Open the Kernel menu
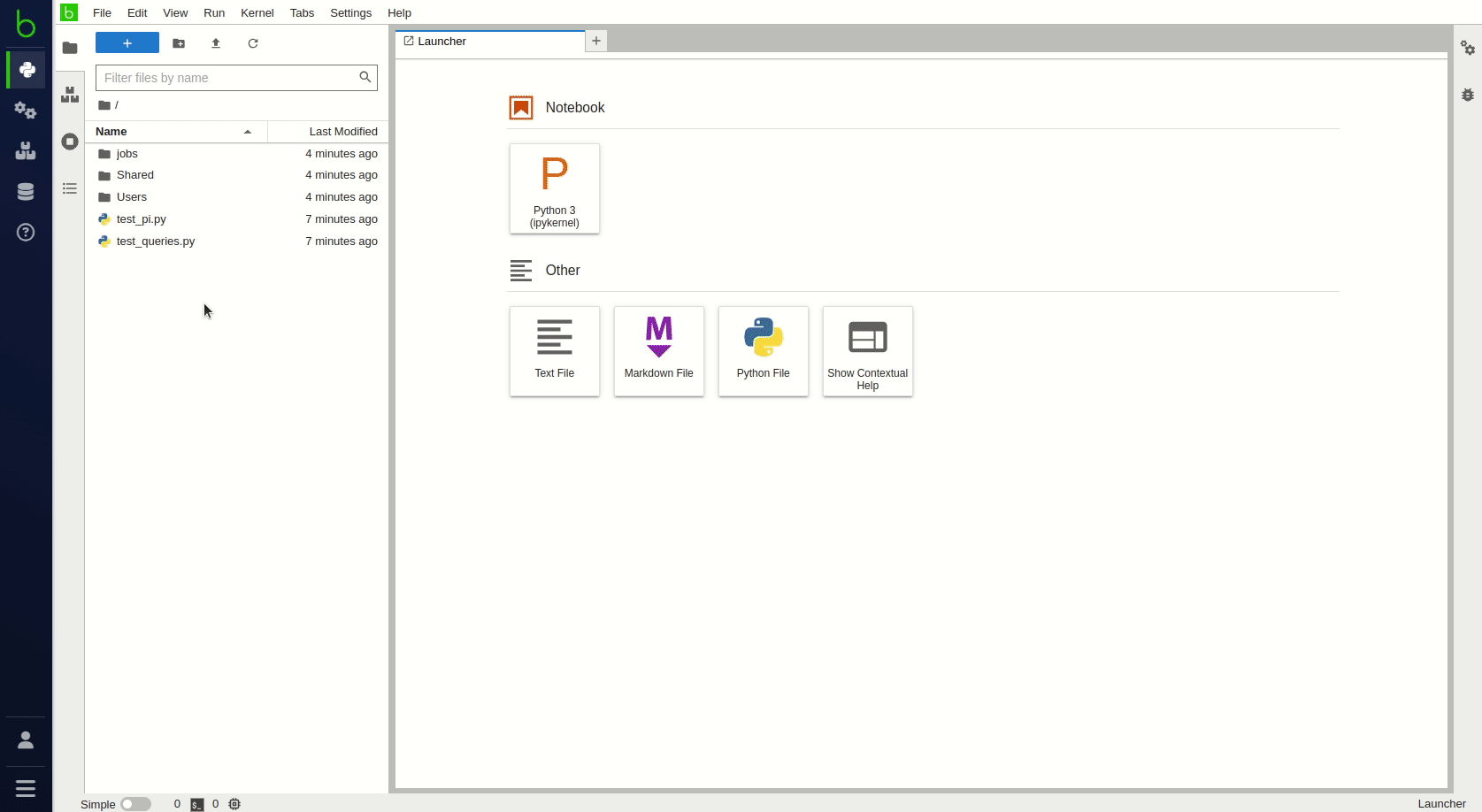1482x812 pixels. (257, 13)
